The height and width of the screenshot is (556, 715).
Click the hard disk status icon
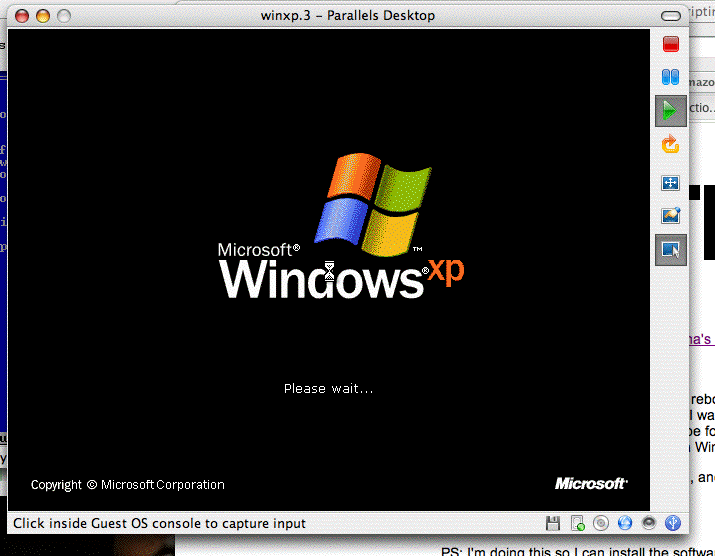[x=577, y=523]
